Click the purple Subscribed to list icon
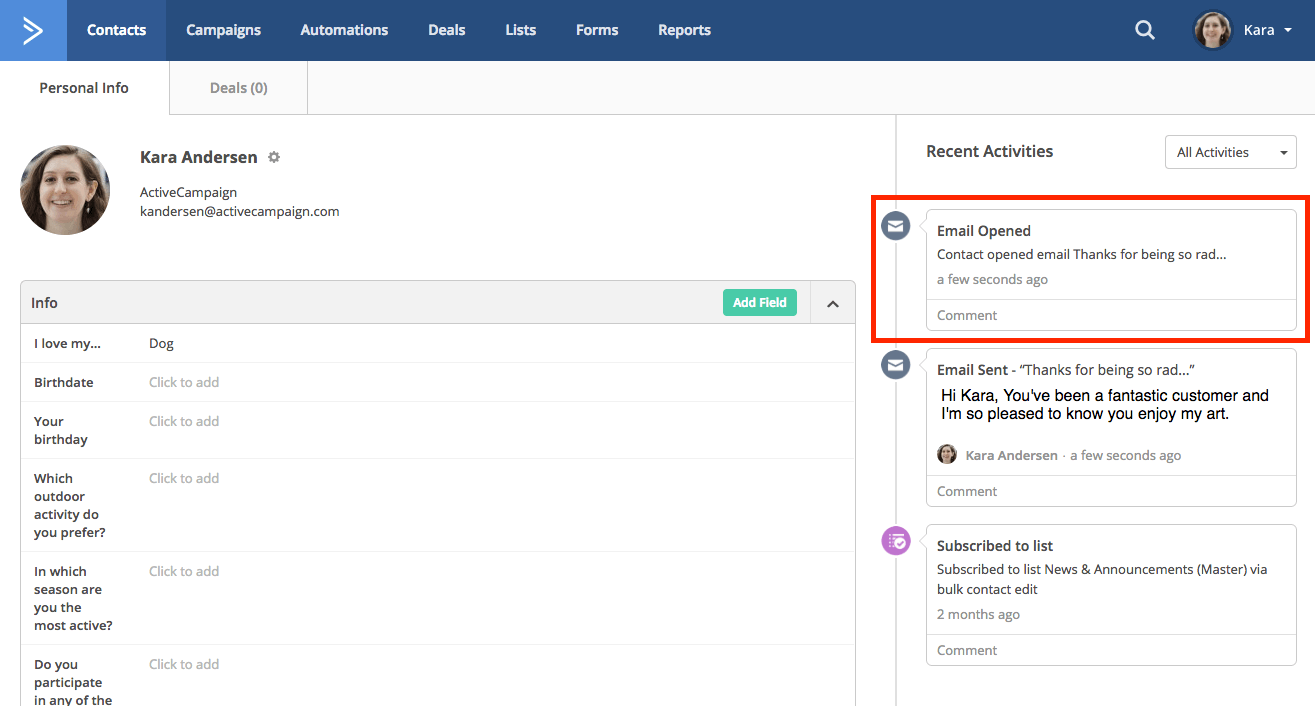This screenshot has width=1315, height=706. tap(895, 540)
